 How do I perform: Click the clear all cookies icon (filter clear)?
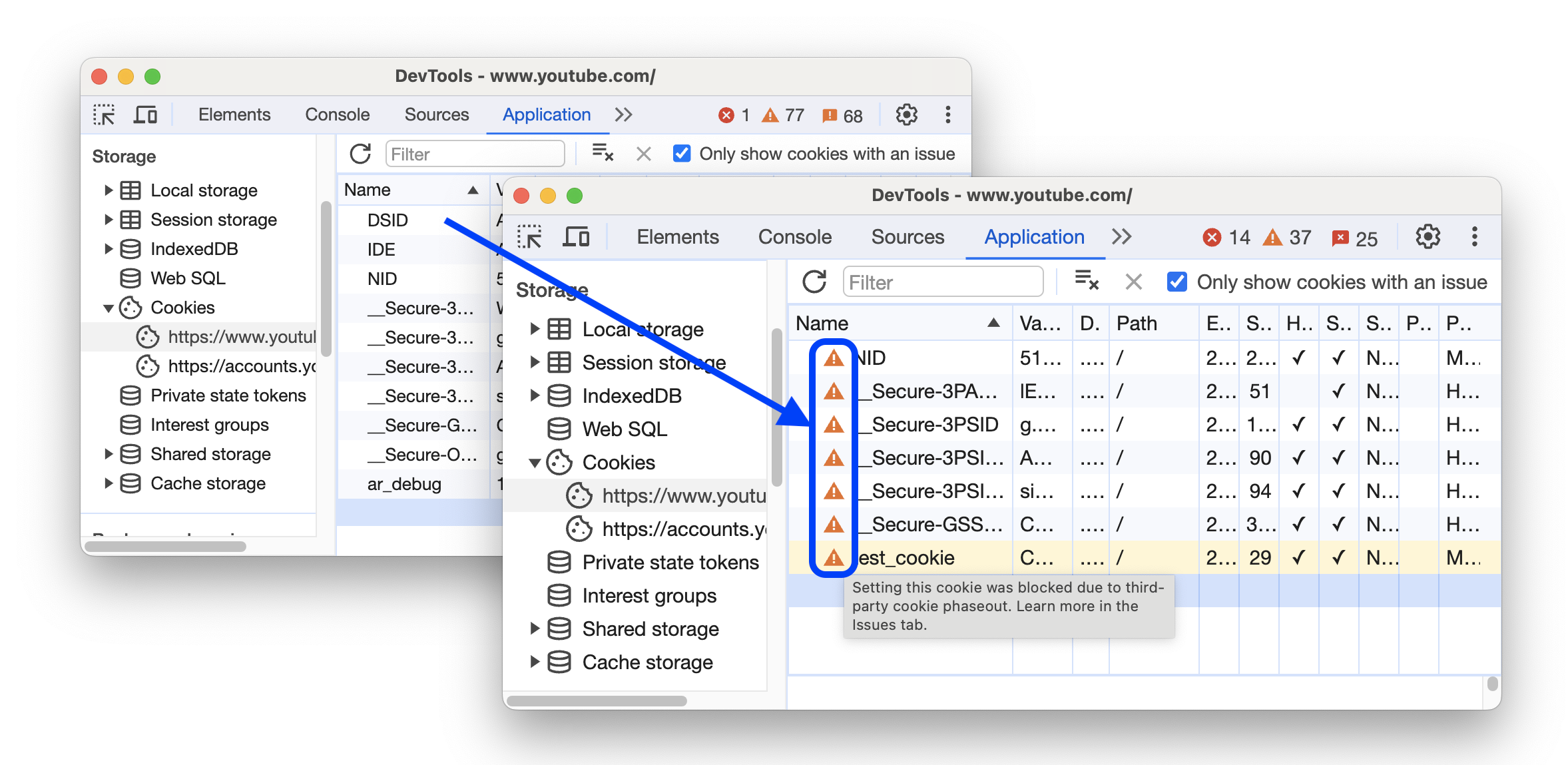pyautogui.click(x=1087, y=281)
